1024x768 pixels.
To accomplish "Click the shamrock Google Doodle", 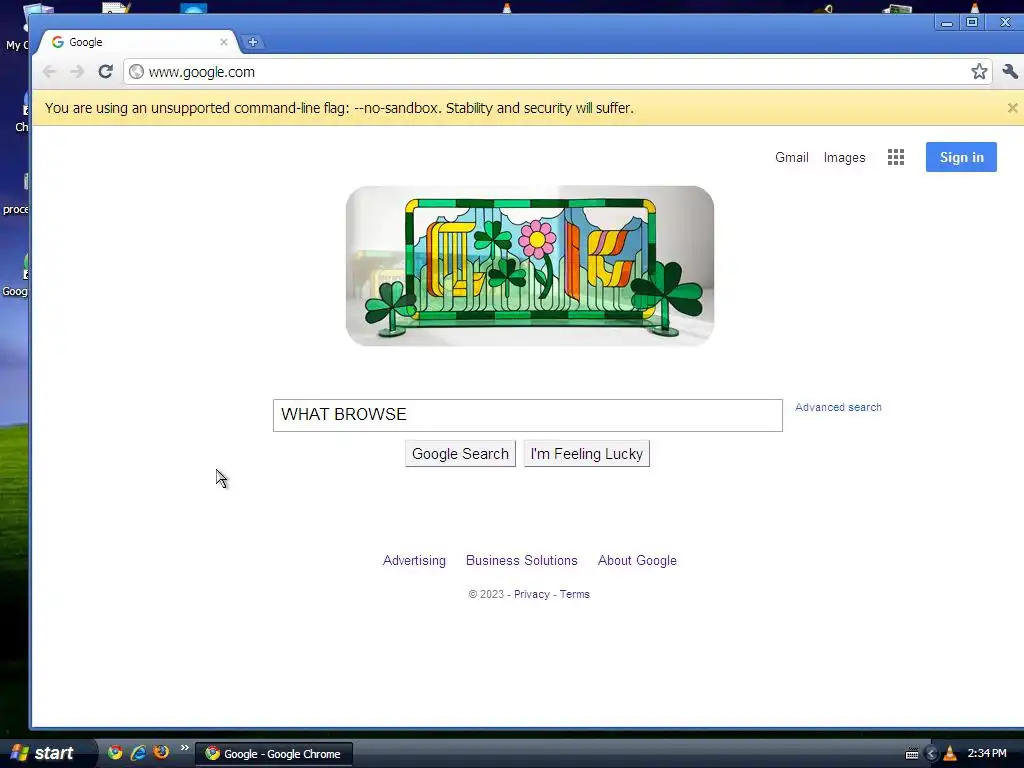I will (530, 266).
